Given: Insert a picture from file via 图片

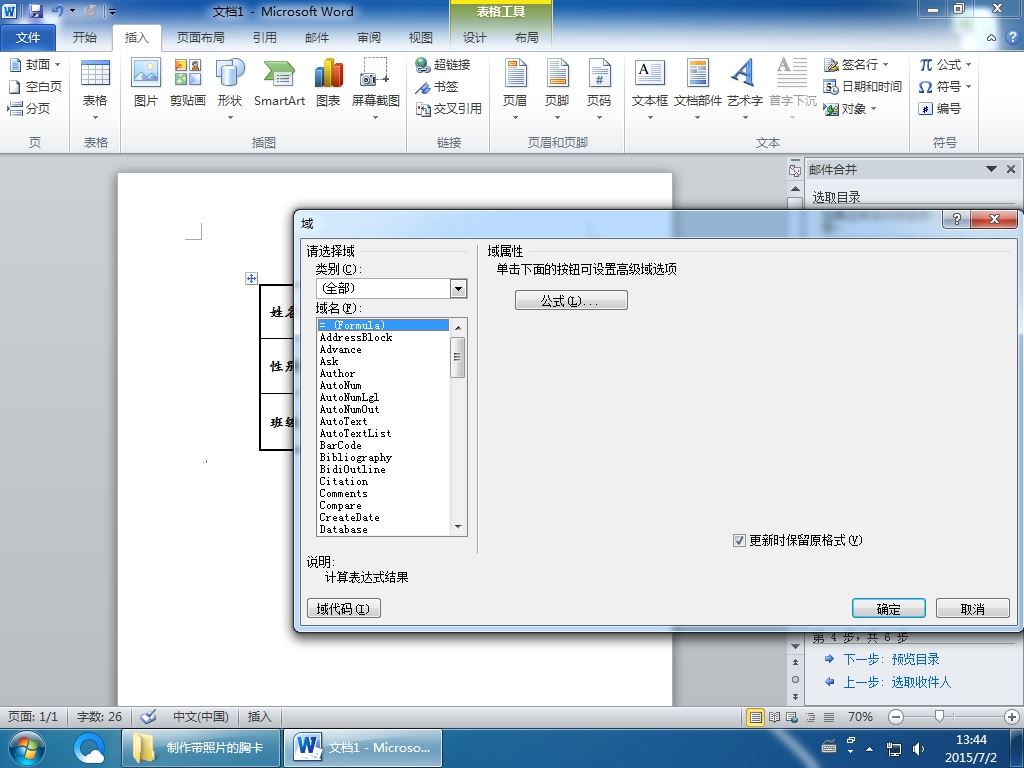Looking at the screenshot, I should tap(146, 82).
